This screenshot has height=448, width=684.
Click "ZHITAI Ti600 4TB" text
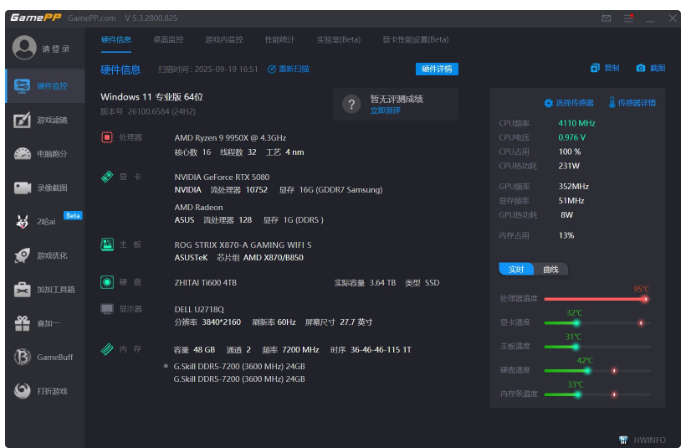pyautogui.click(x=205, y=283)
